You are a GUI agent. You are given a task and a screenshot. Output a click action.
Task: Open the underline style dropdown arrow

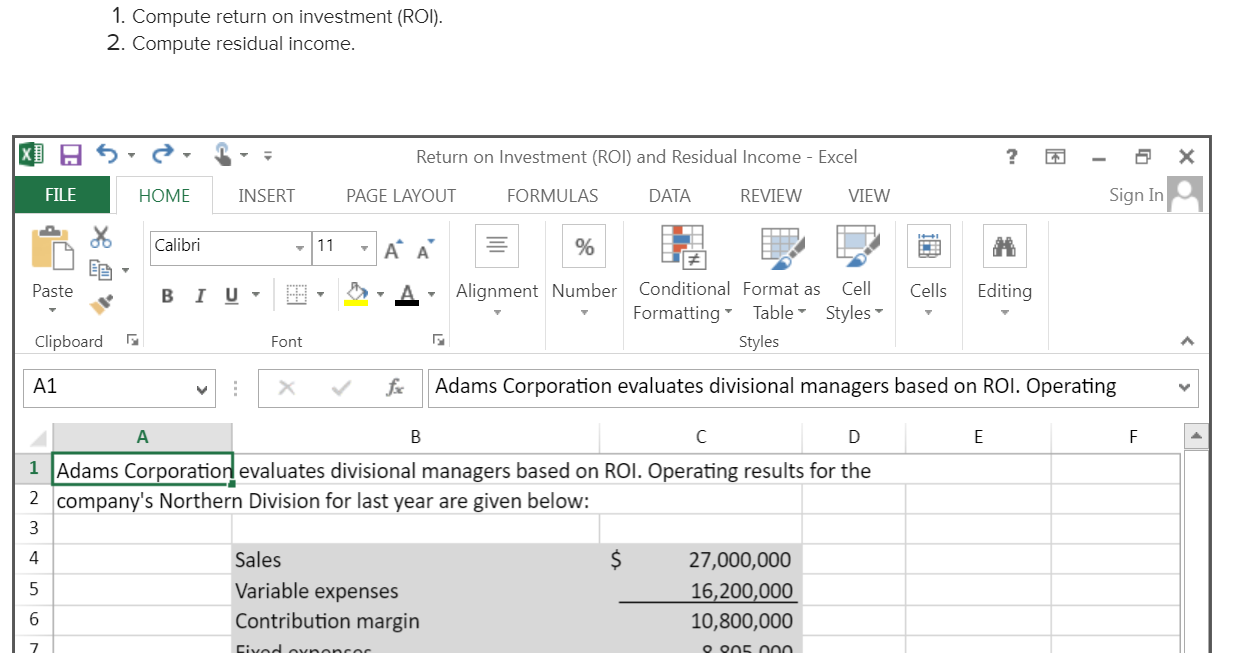coord(255,295)
